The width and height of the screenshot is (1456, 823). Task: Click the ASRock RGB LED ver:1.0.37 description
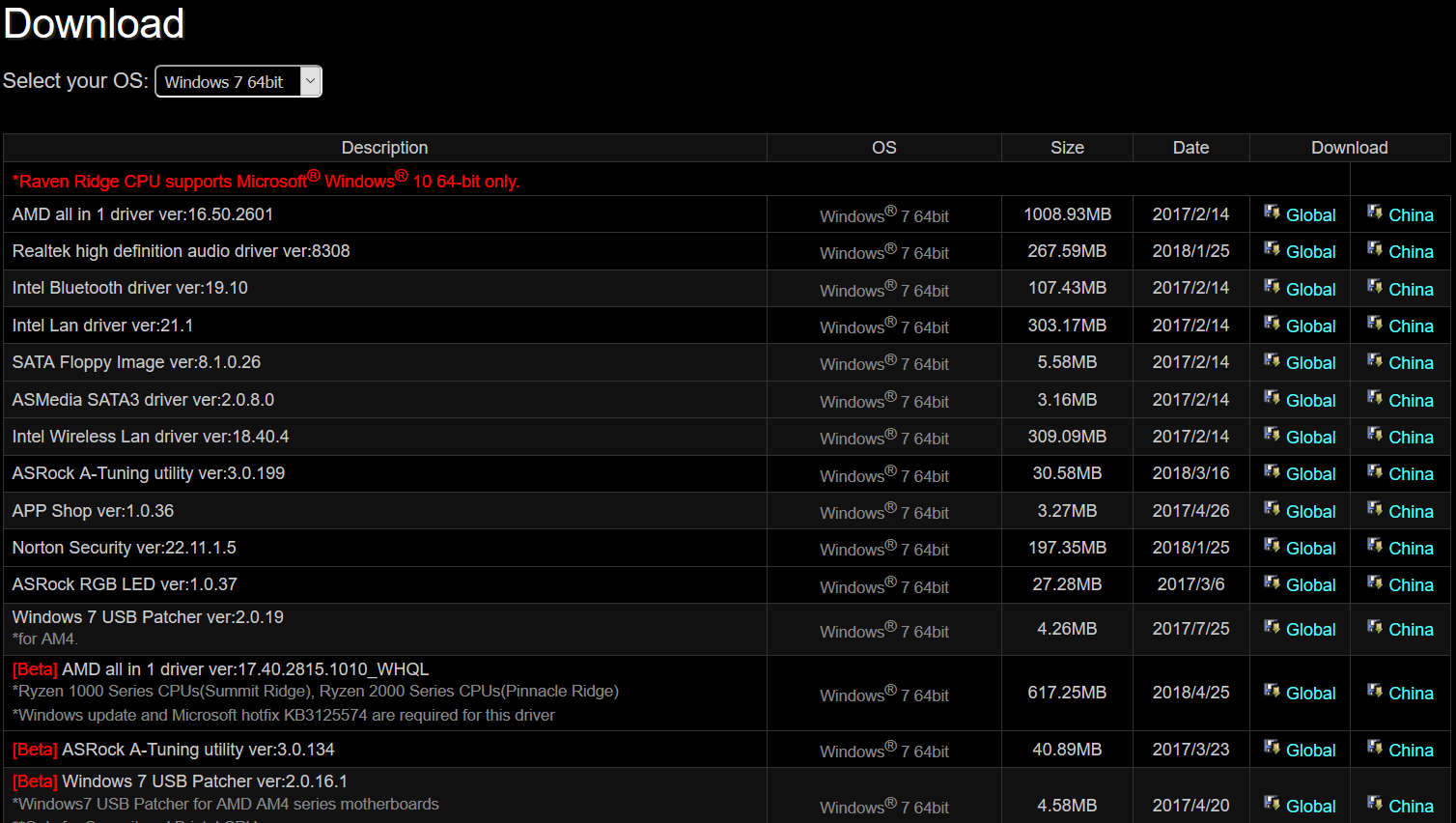pyautogui.click(x=125, y=584)
